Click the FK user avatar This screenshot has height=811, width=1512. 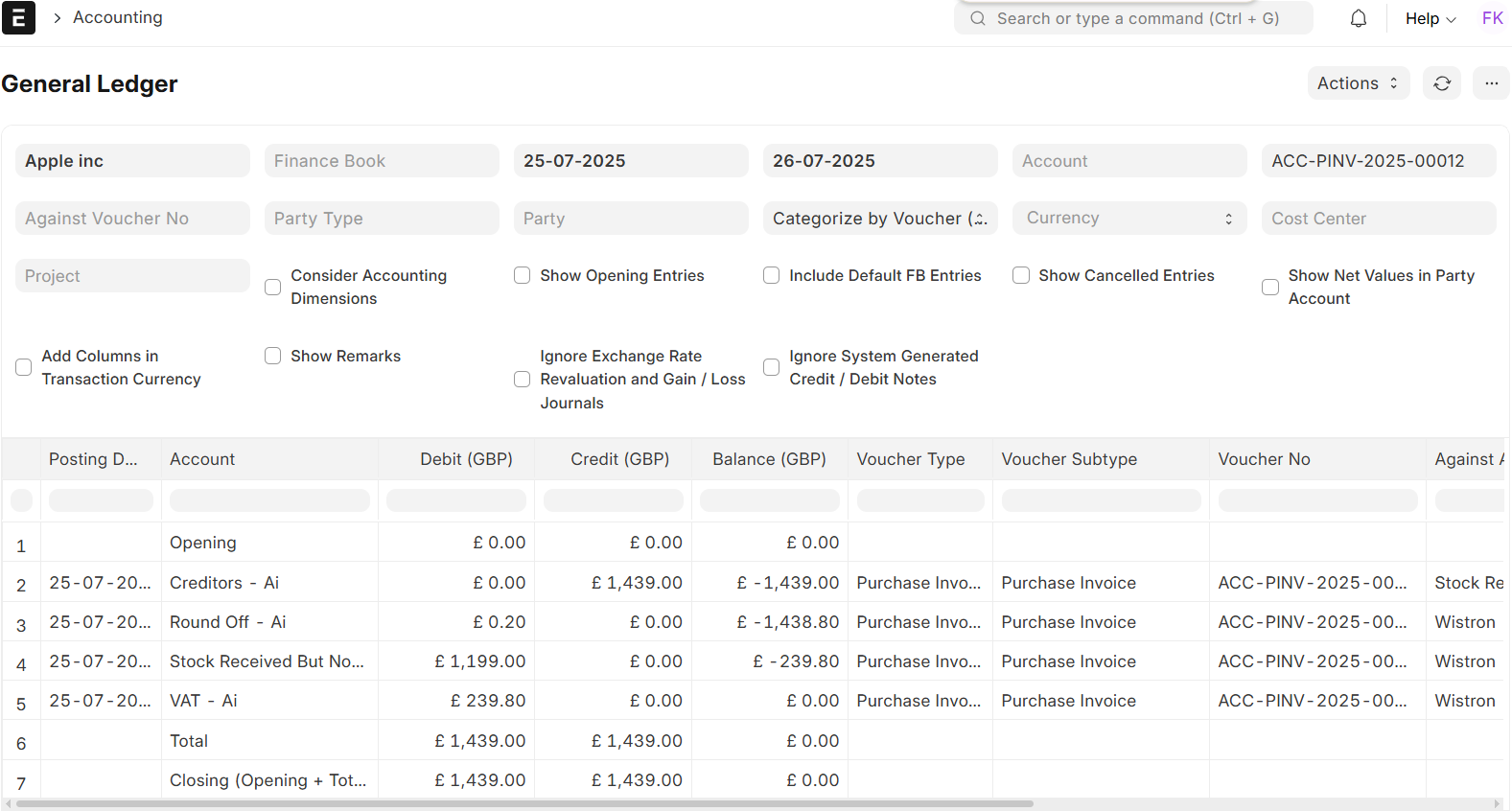pyautogui.click(x=1492, y=18)
